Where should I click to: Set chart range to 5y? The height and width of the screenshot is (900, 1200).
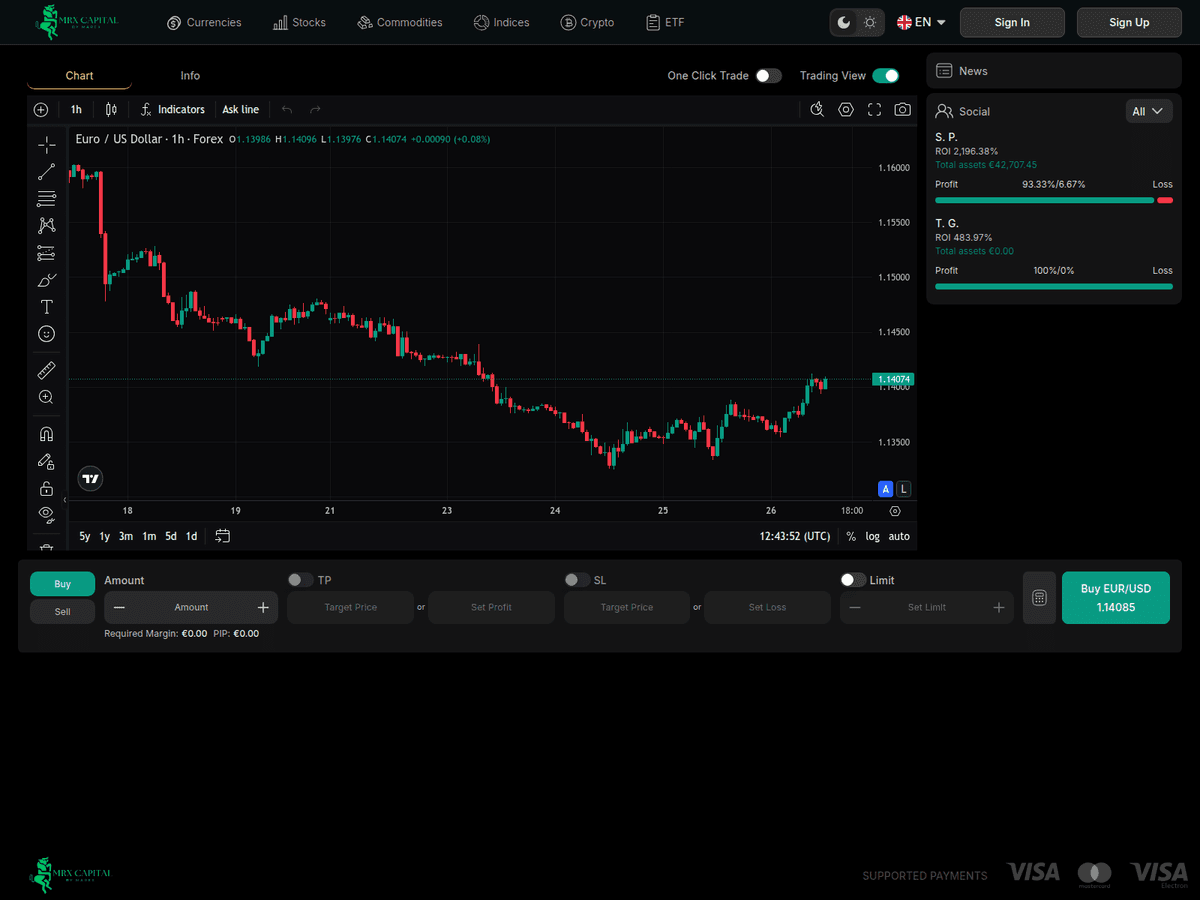click(x=85, y=536)
